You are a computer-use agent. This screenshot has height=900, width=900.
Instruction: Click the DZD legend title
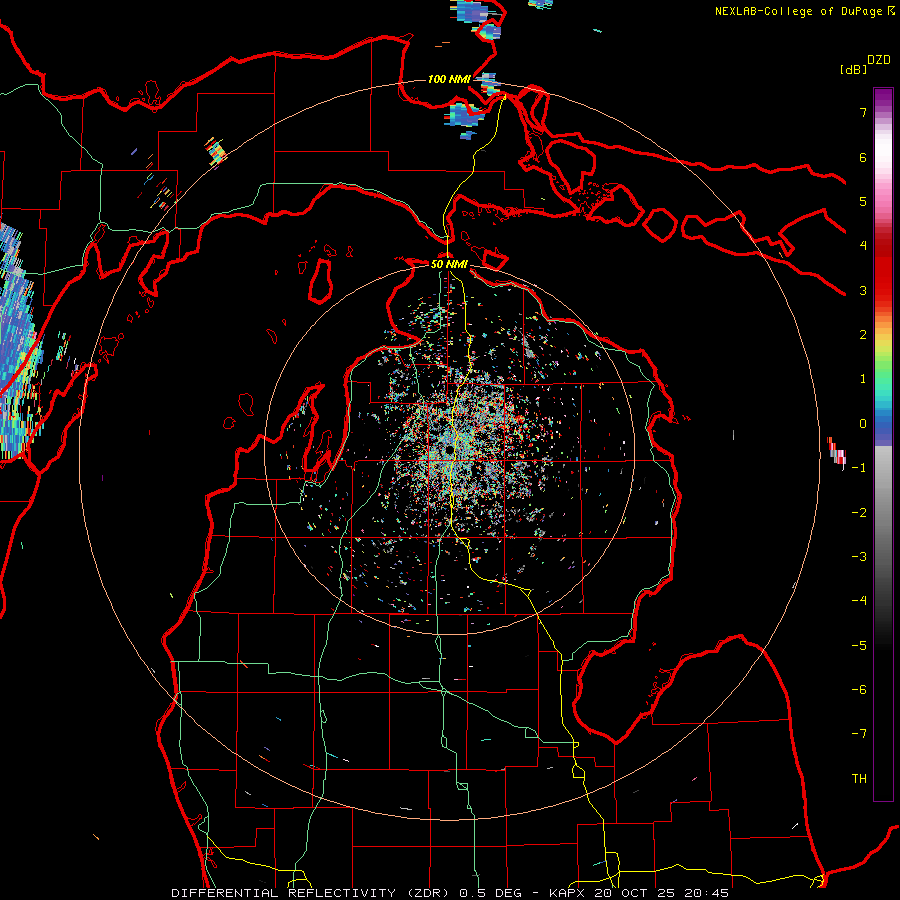tap(879, 60)
